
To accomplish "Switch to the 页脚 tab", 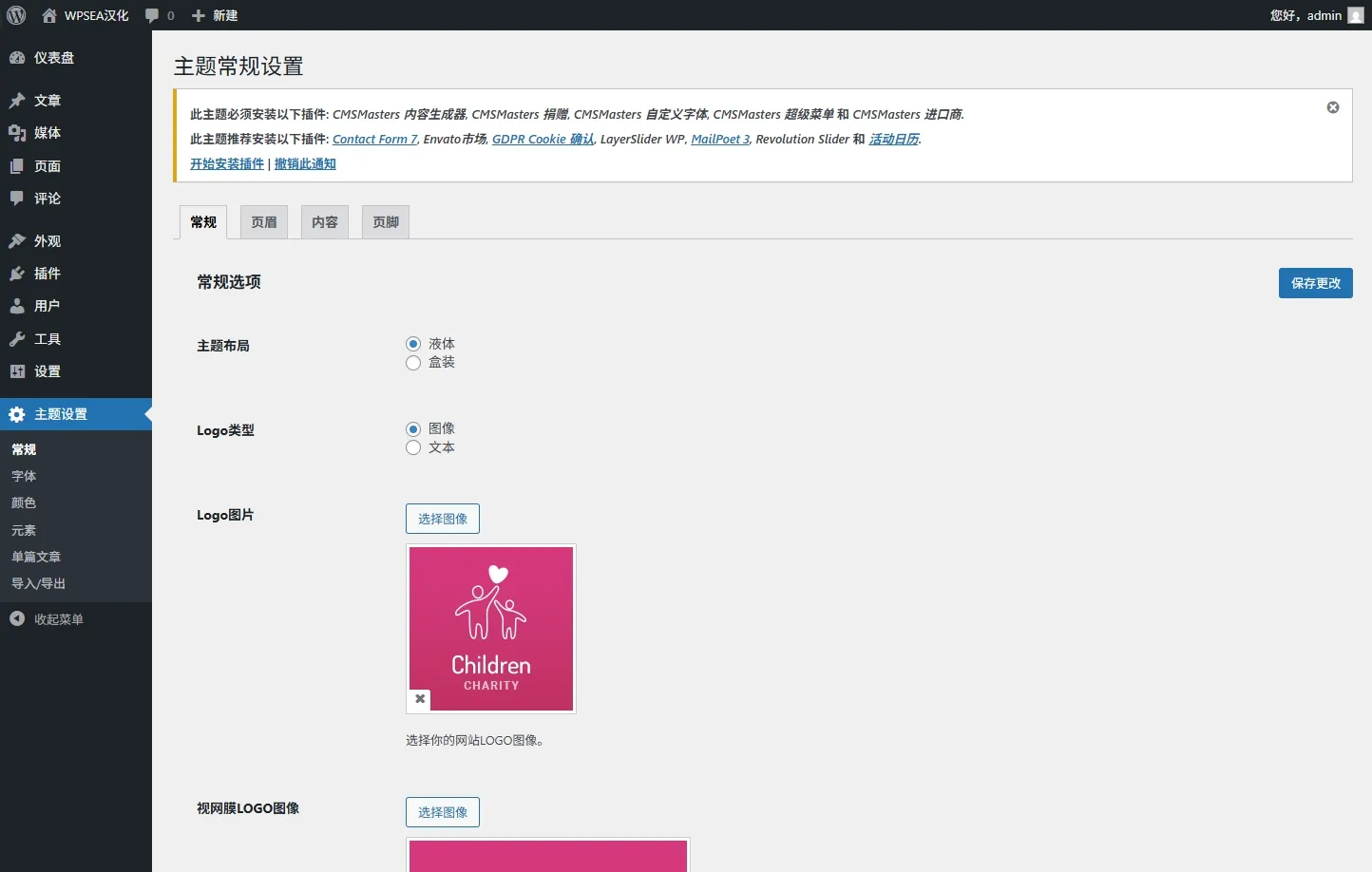I will (386, 222).
